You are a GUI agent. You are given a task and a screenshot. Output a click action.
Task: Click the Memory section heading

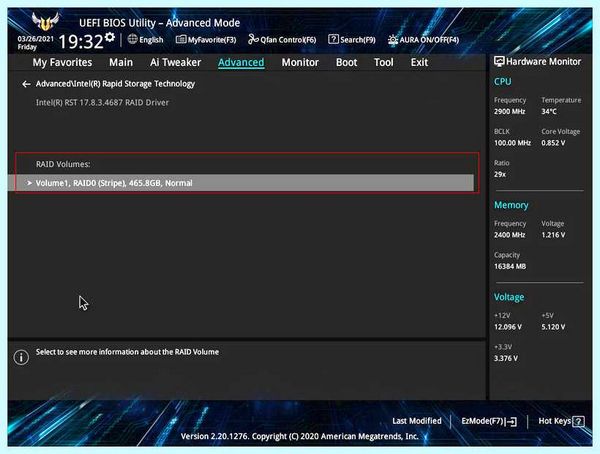[x=511, y=205]
